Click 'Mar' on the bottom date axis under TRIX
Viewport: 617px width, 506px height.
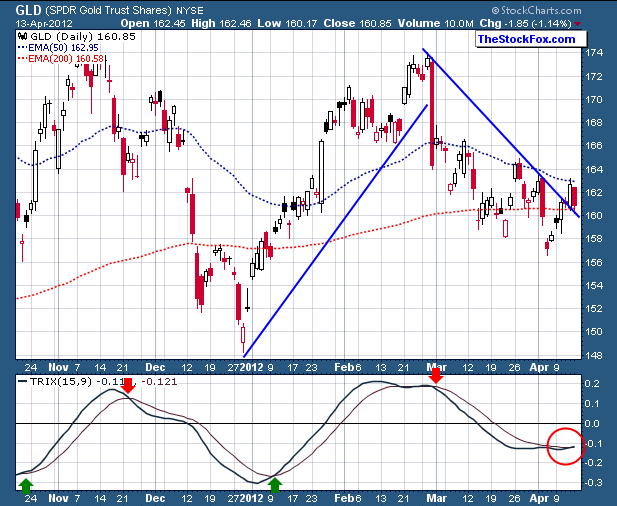tap(437, 498)
